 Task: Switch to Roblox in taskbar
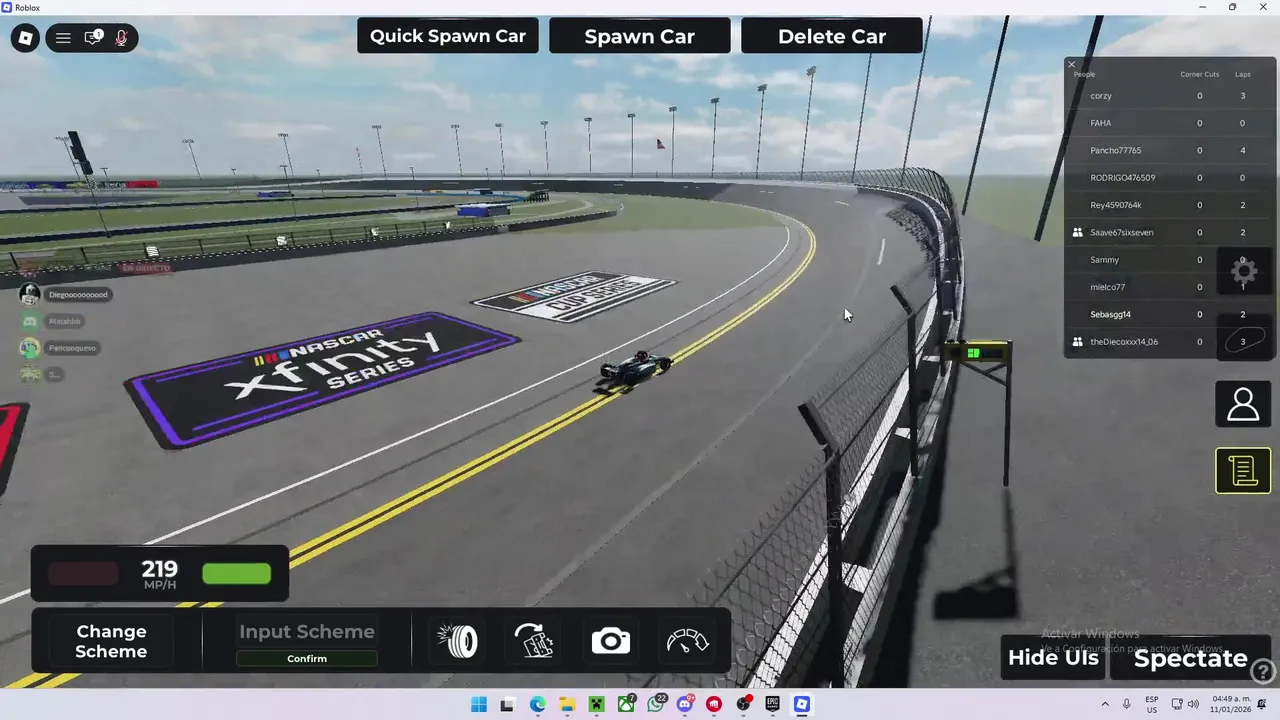click(x=802, y=704)
